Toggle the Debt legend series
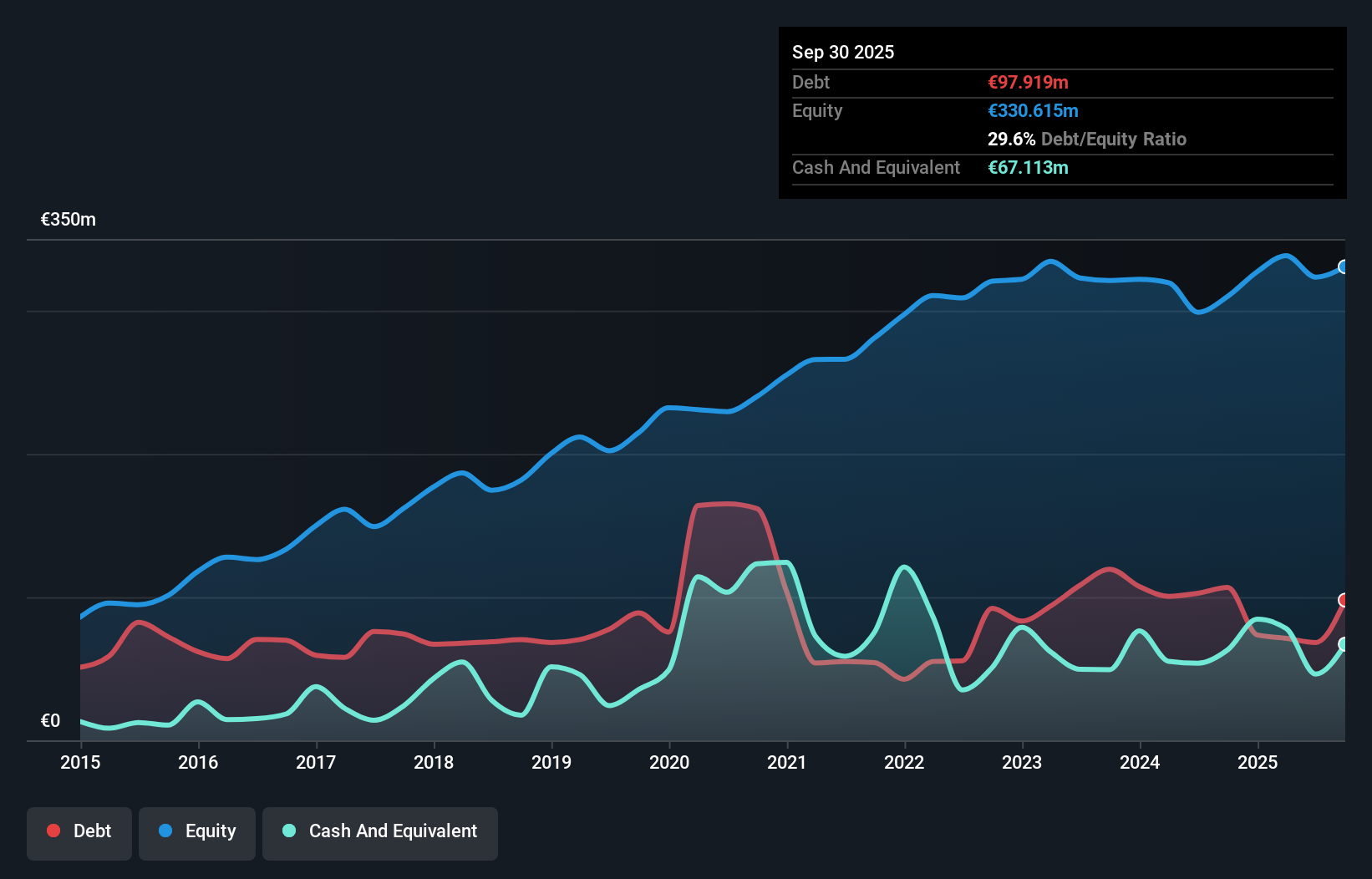Image resolution: width=1372 pixels, height=879 pixels. (79, 831)
